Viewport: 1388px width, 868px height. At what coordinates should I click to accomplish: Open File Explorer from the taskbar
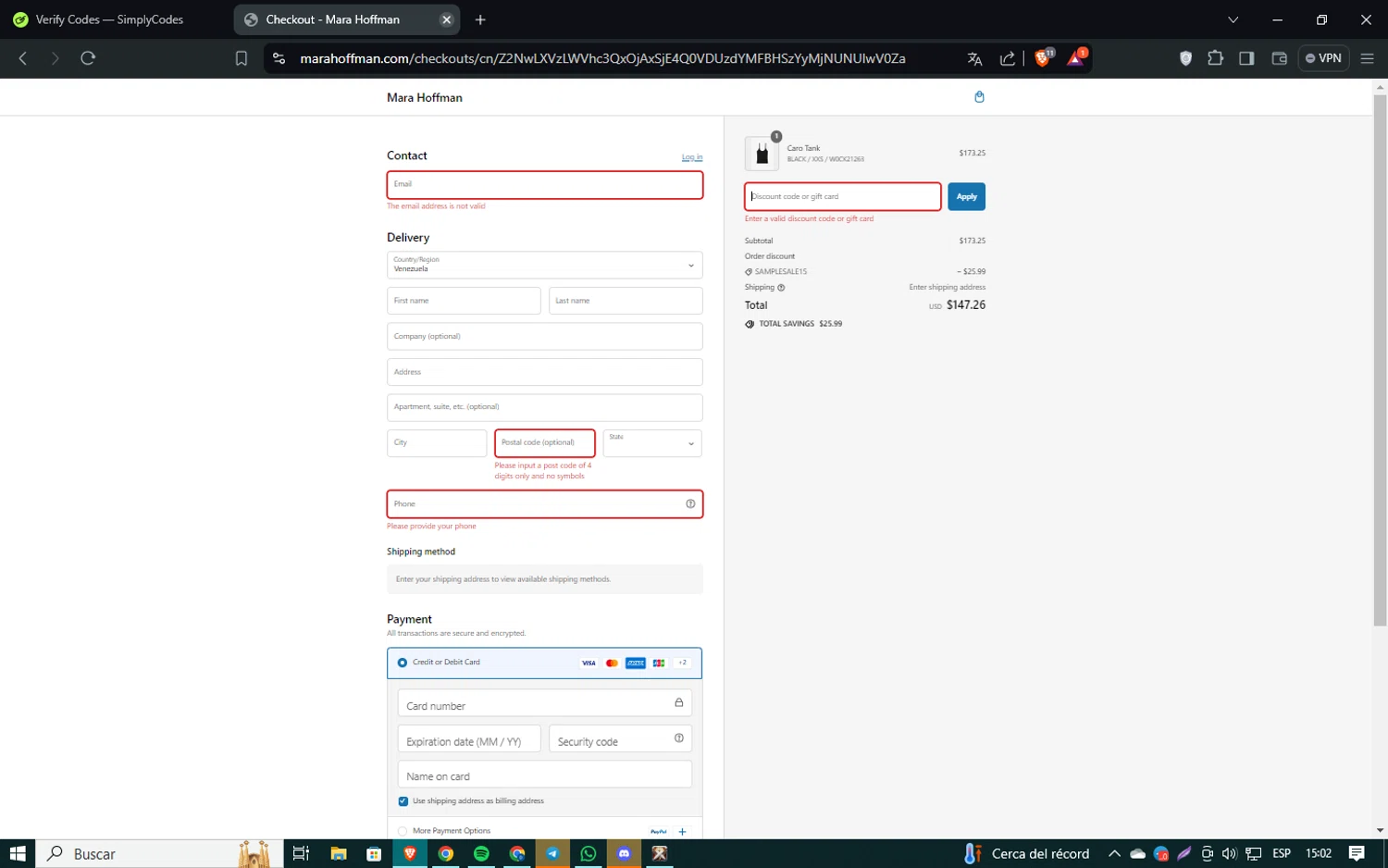coord(339,854)
